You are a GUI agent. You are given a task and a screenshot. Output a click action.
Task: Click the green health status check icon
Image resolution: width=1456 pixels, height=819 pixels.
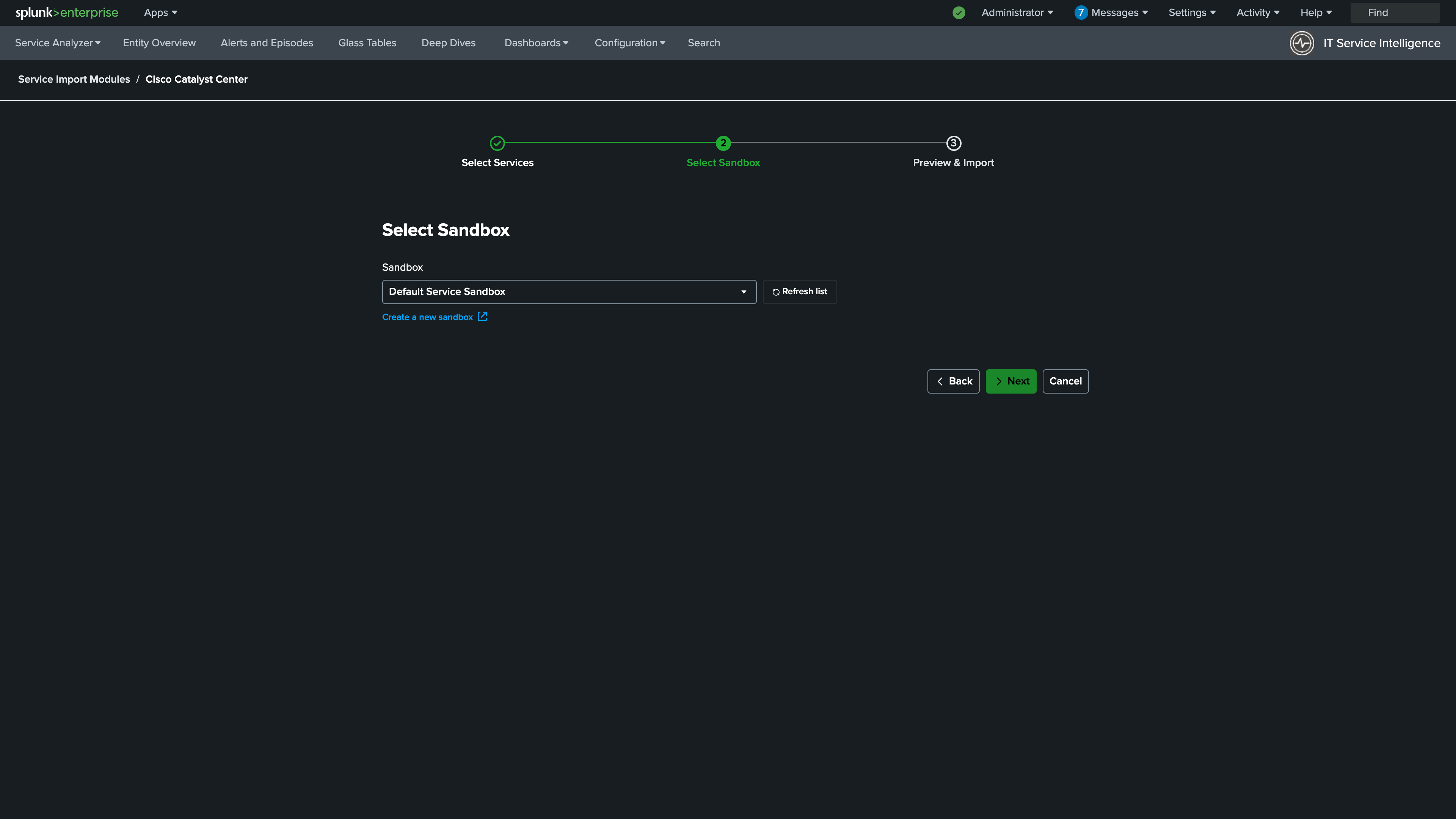pyautogui.click(x=959, y=13)
